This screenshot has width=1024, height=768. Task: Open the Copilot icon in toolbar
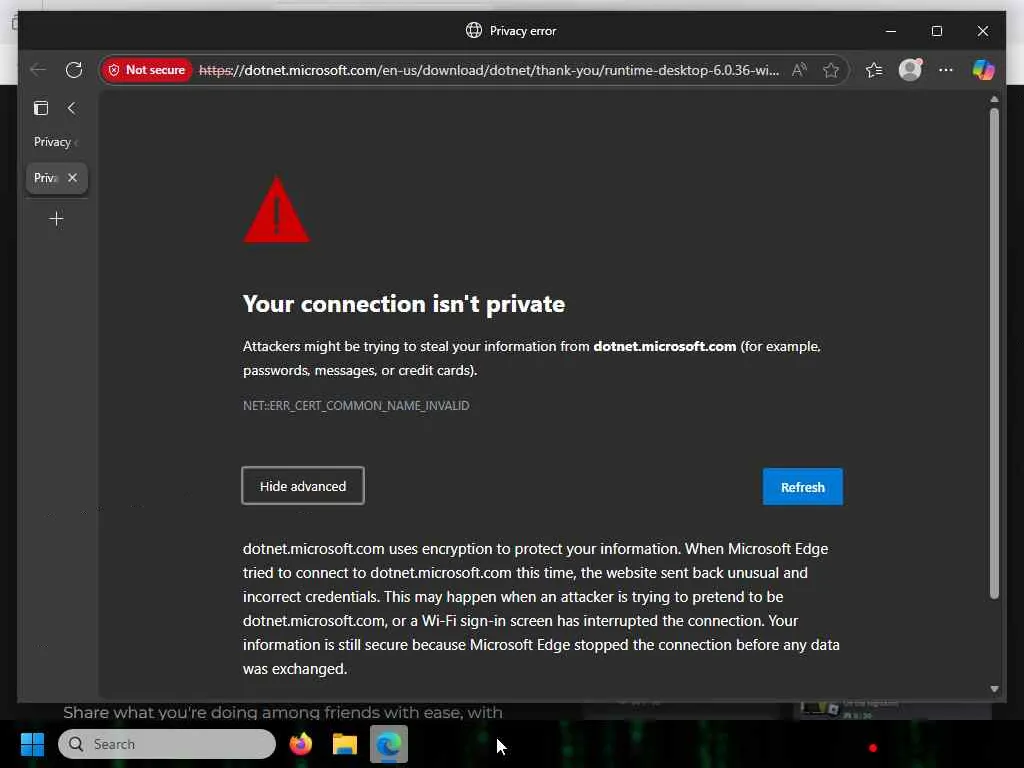coord(983,70)
